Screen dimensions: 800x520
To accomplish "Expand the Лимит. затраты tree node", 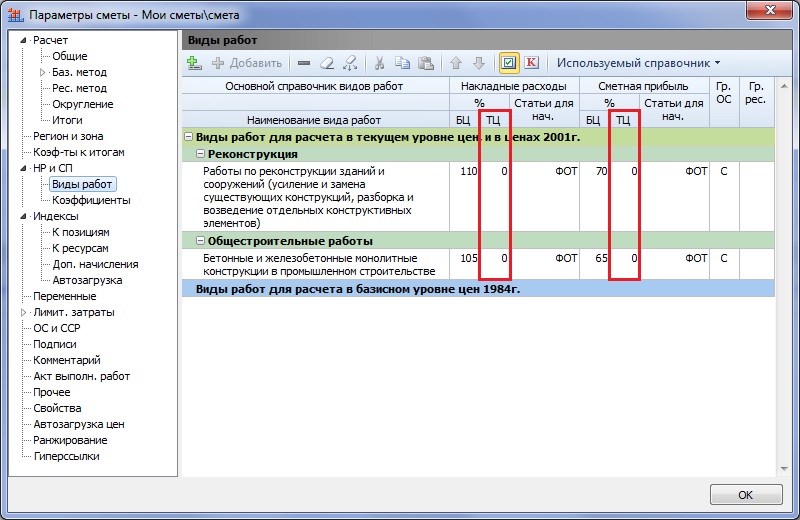I will (23, 312).
